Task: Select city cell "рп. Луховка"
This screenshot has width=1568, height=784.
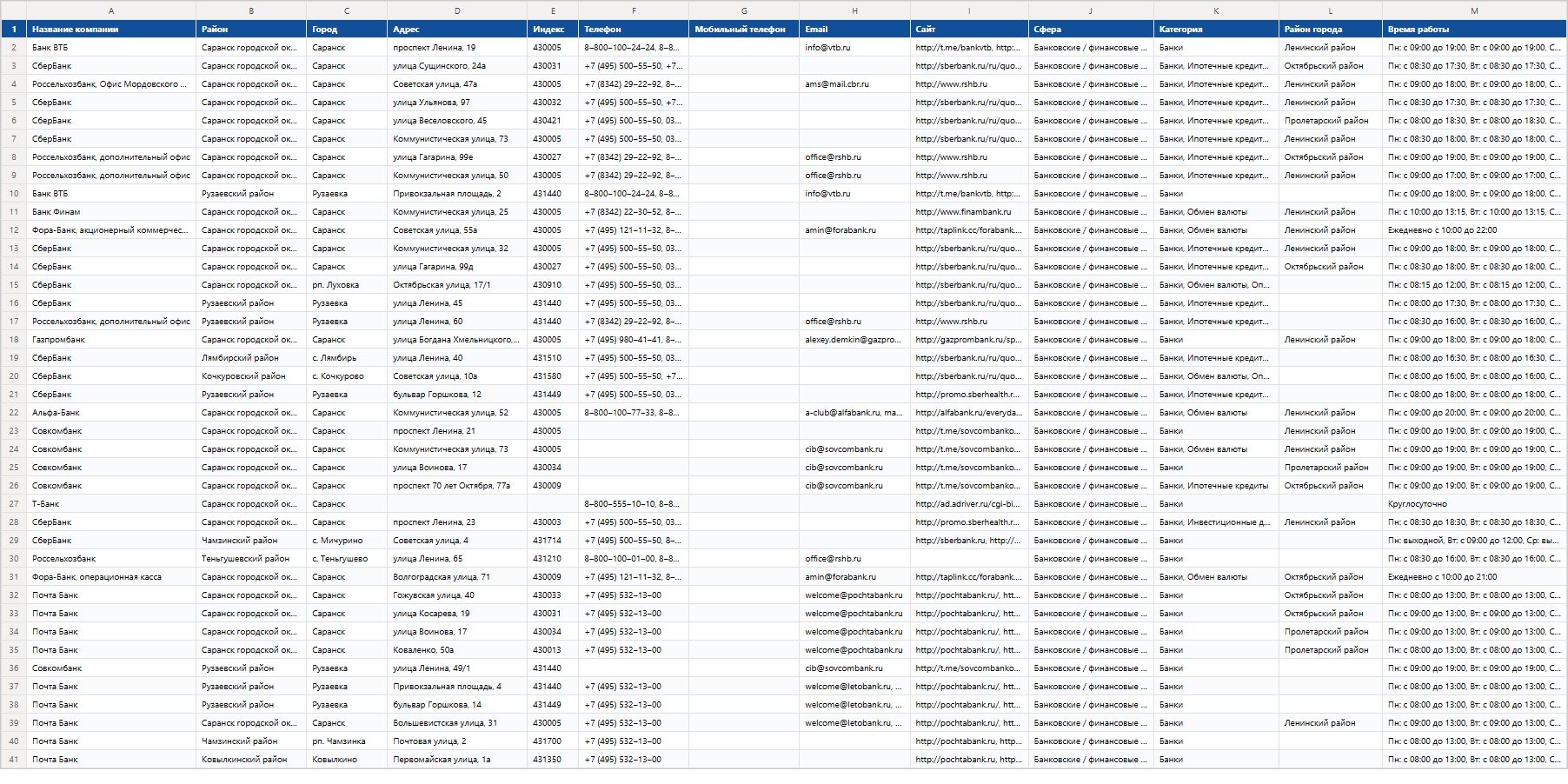Action: click(x=347, y=285)
